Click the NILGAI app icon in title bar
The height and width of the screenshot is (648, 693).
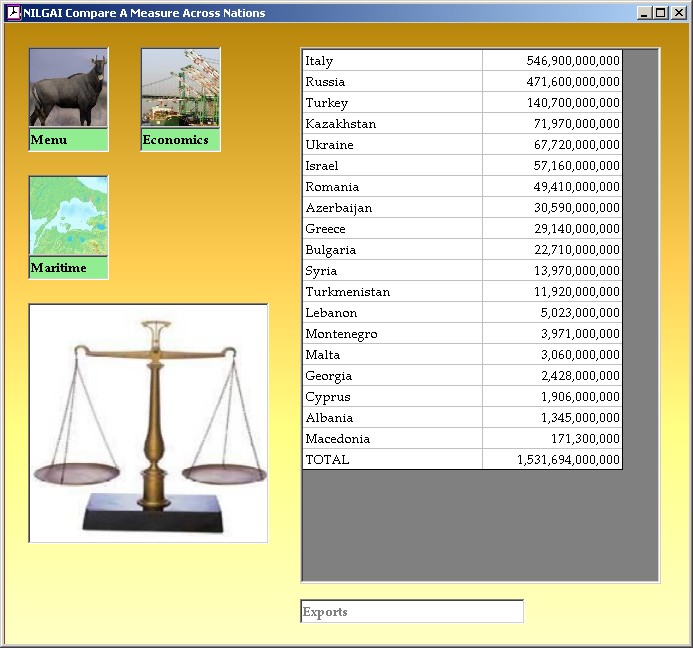(13, 13)
